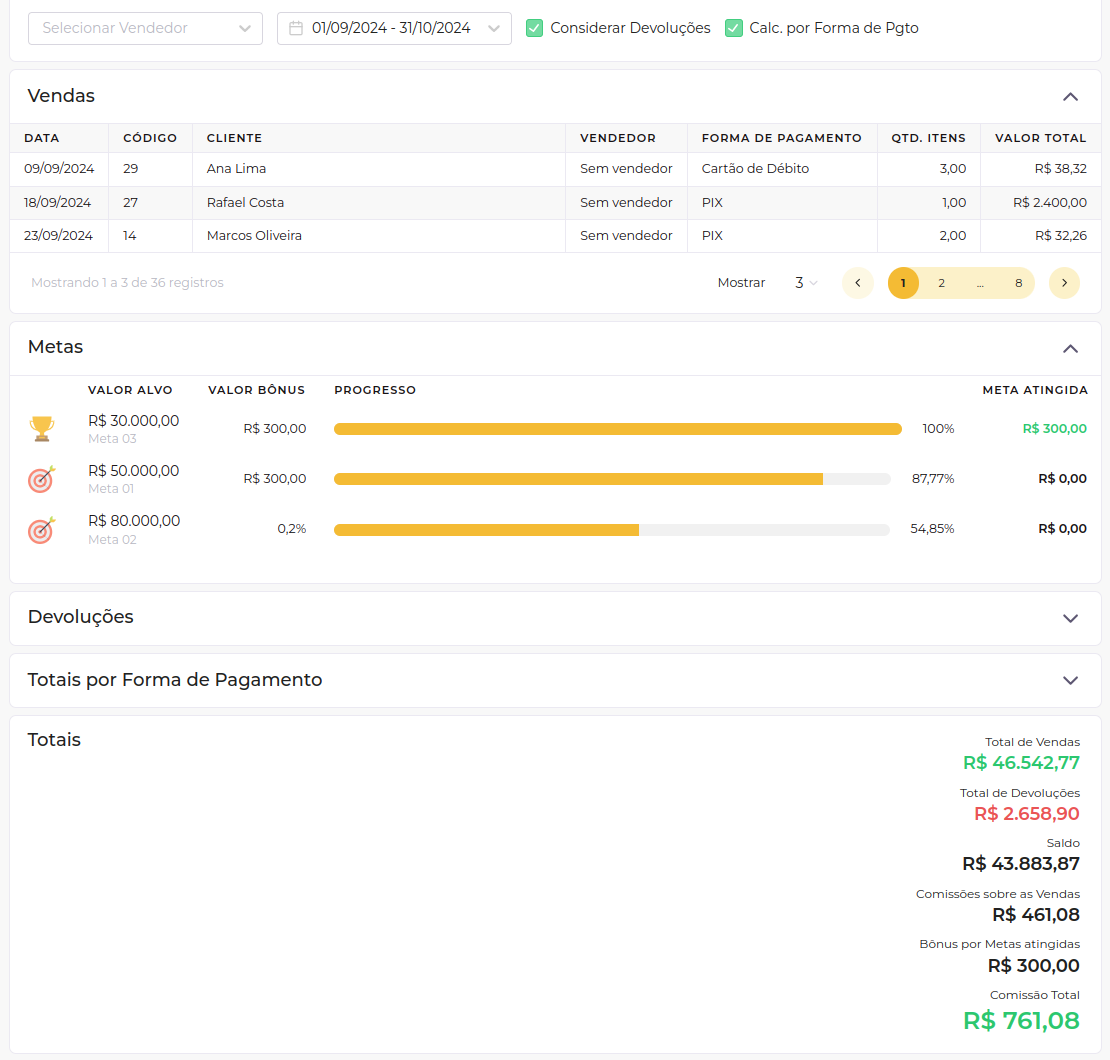Open the Selecionar Vendedor dropdown
The image size is (1110, 1060).
(145, 28)
